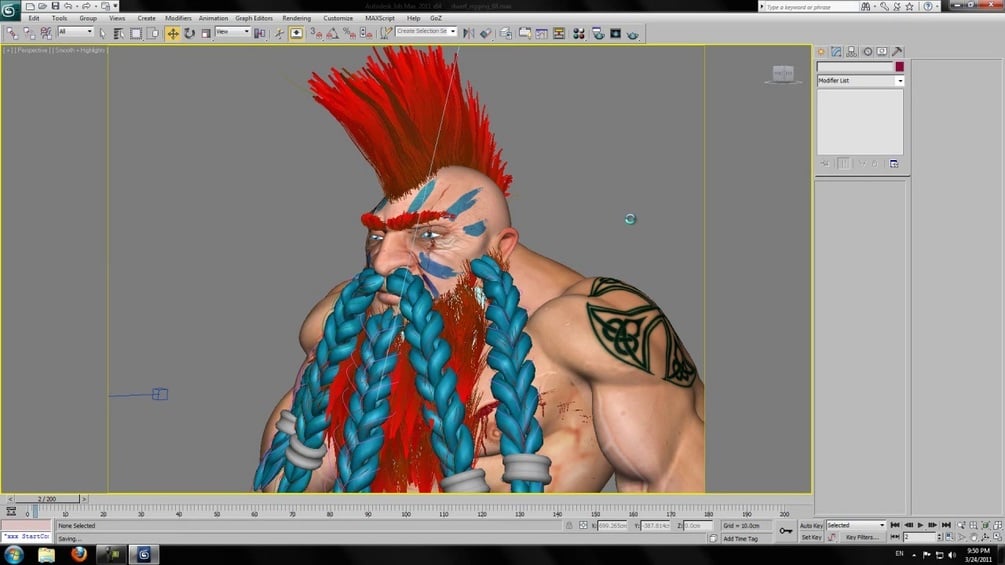Click the Use Pivot Point Center icon
The height and width of the screenshot is (565, 1005).
[260, 33]
